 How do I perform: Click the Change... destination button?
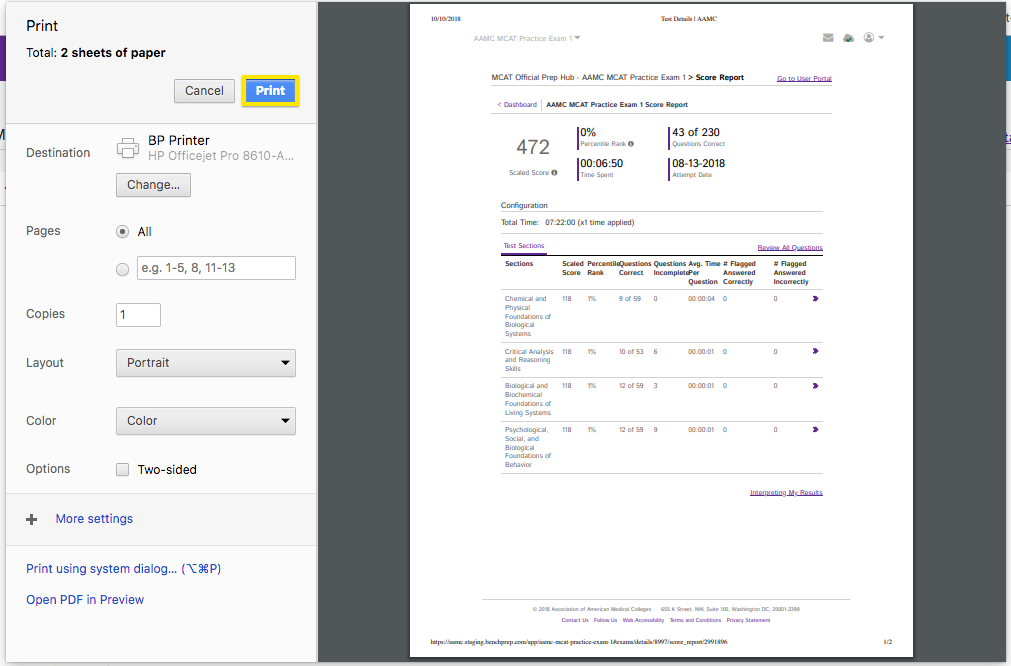coord(153,185)
